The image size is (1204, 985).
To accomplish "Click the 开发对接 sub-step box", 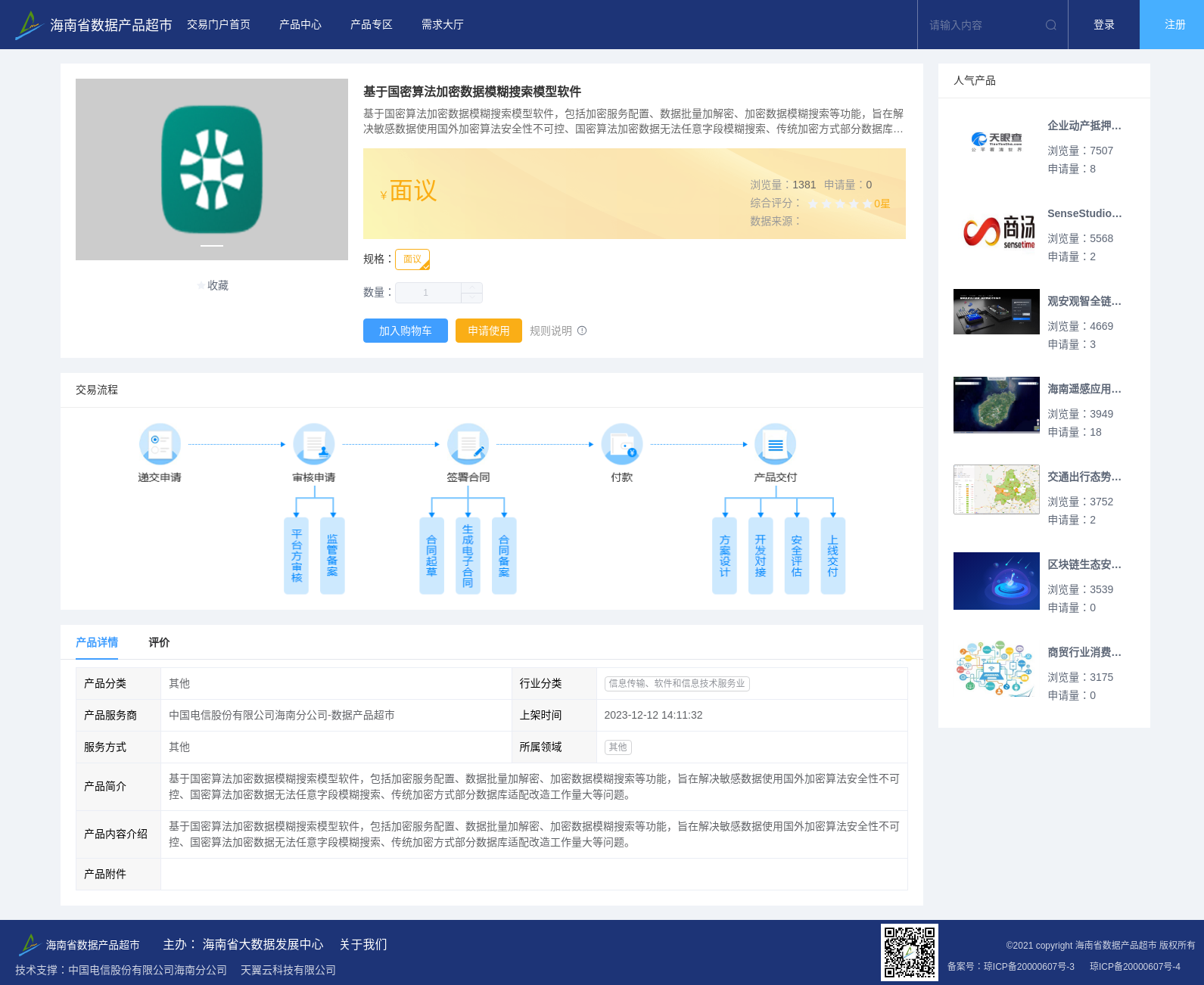I will pyautogui.click(x=761, y=556).
